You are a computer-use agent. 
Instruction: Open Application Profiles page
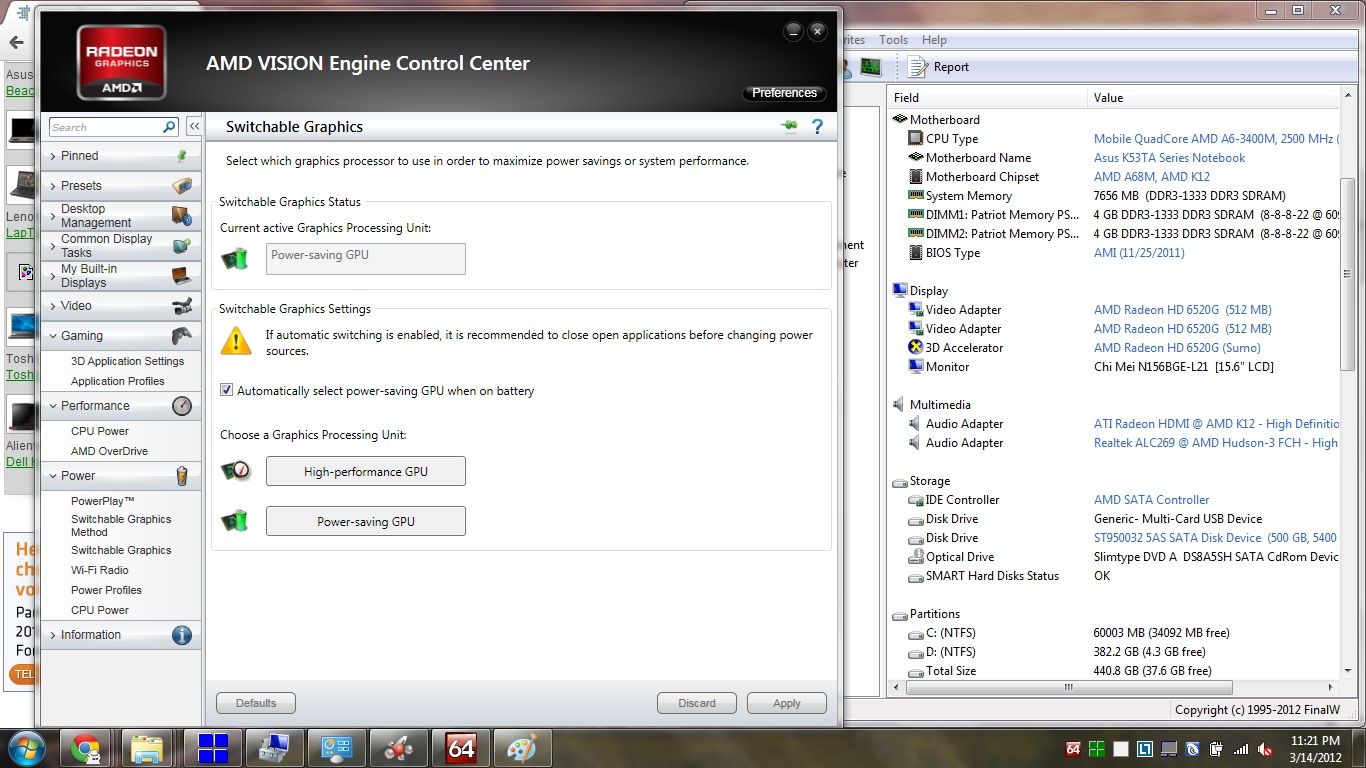pos(117,381)
